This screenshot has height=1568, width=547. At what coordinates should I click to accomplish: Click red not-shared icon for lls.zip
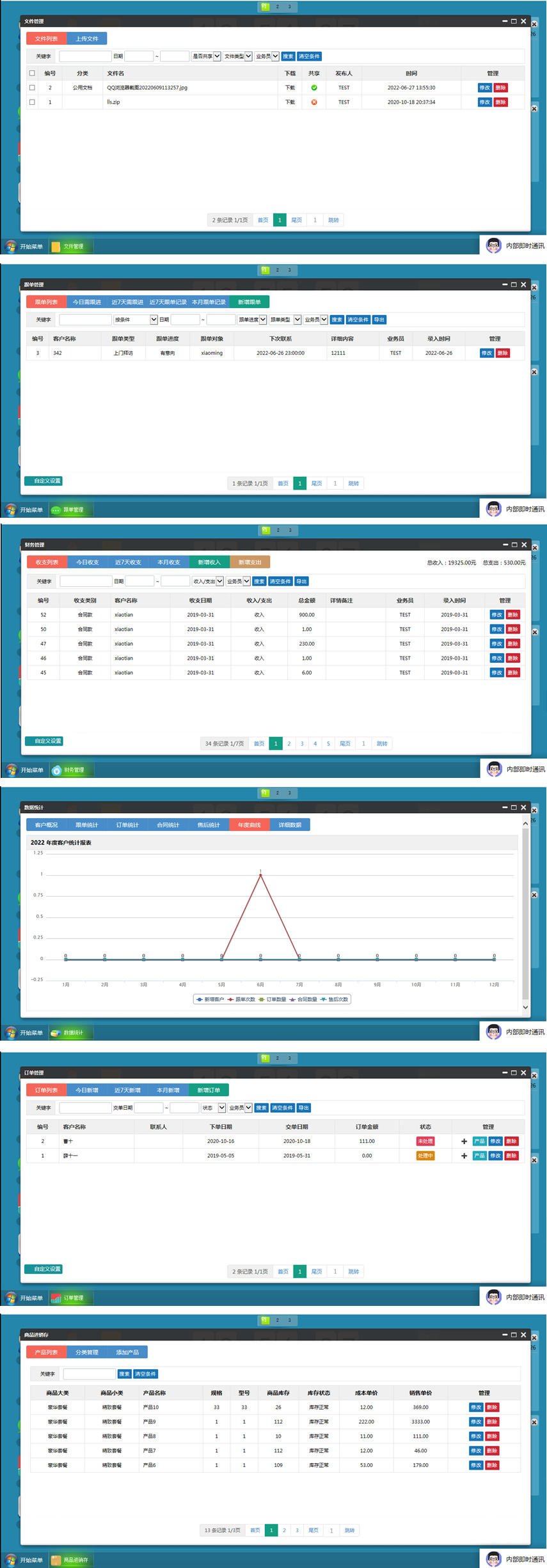[x=314, y=102]
